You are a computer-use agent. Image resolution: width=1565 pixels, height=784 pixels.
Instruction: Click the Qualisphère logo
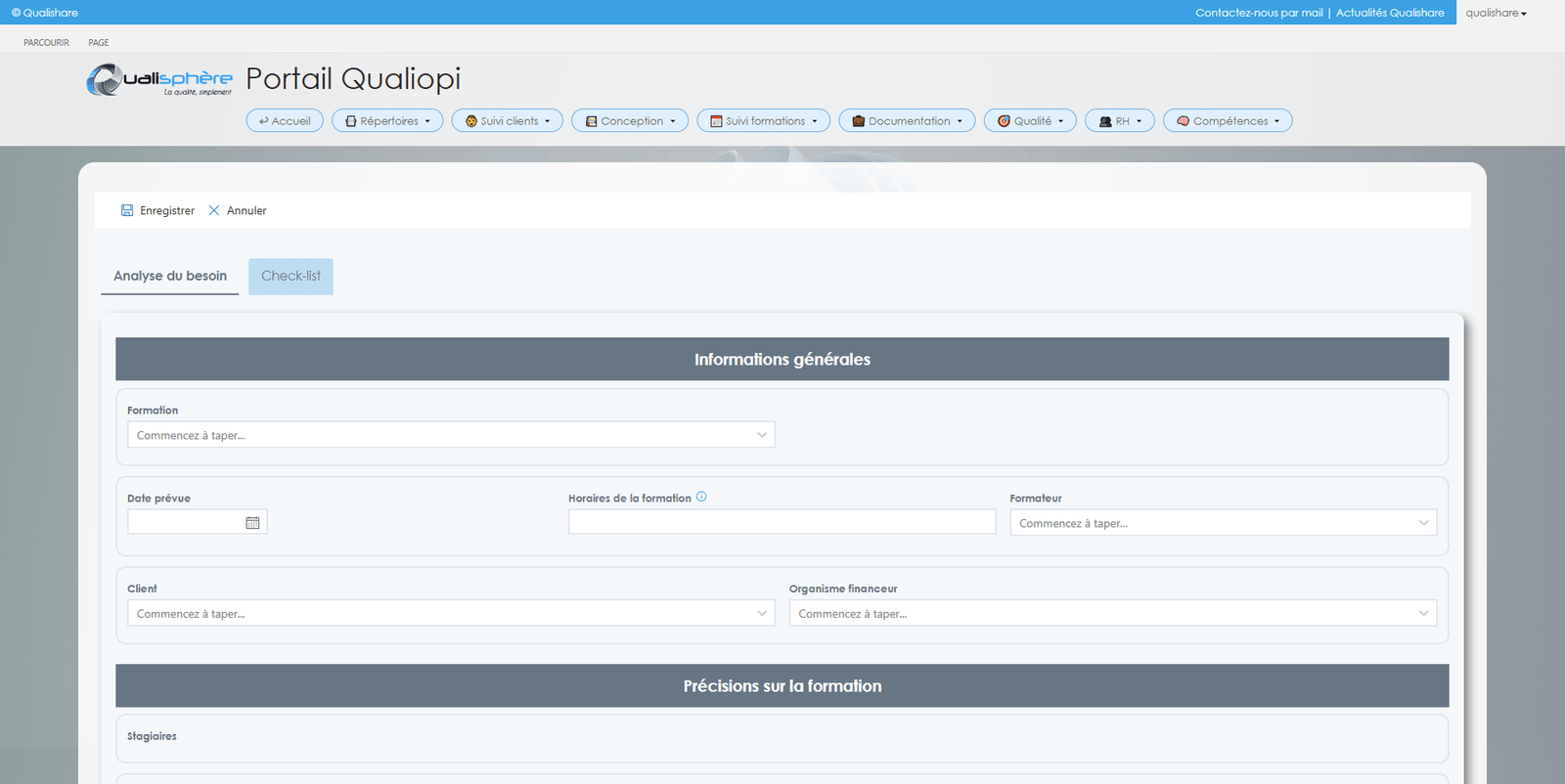(159, 80)
